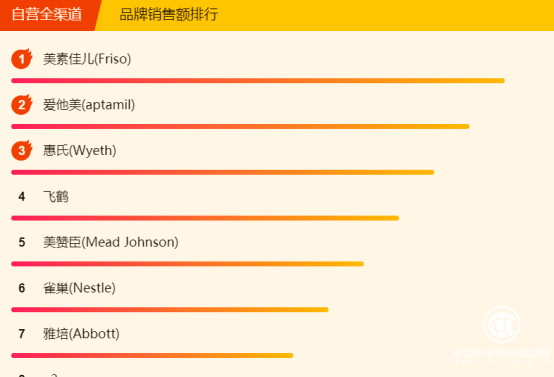Click the Friso sales bar
This screenshot has width=554, height=377.
click(x=258, y=81)
